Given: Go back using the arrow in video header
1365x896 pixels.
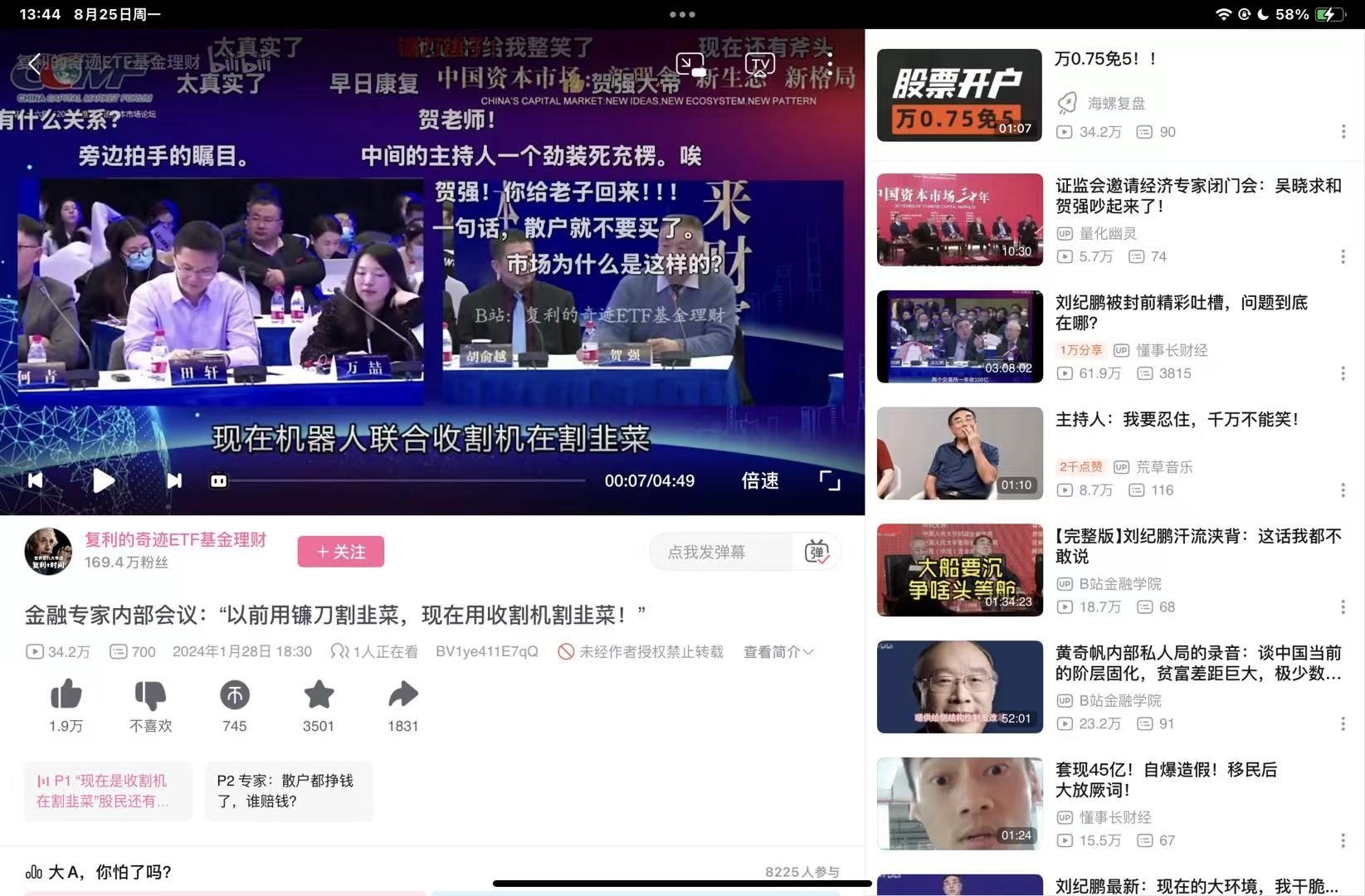Looking at the screenshot, I should coord(34,64).
